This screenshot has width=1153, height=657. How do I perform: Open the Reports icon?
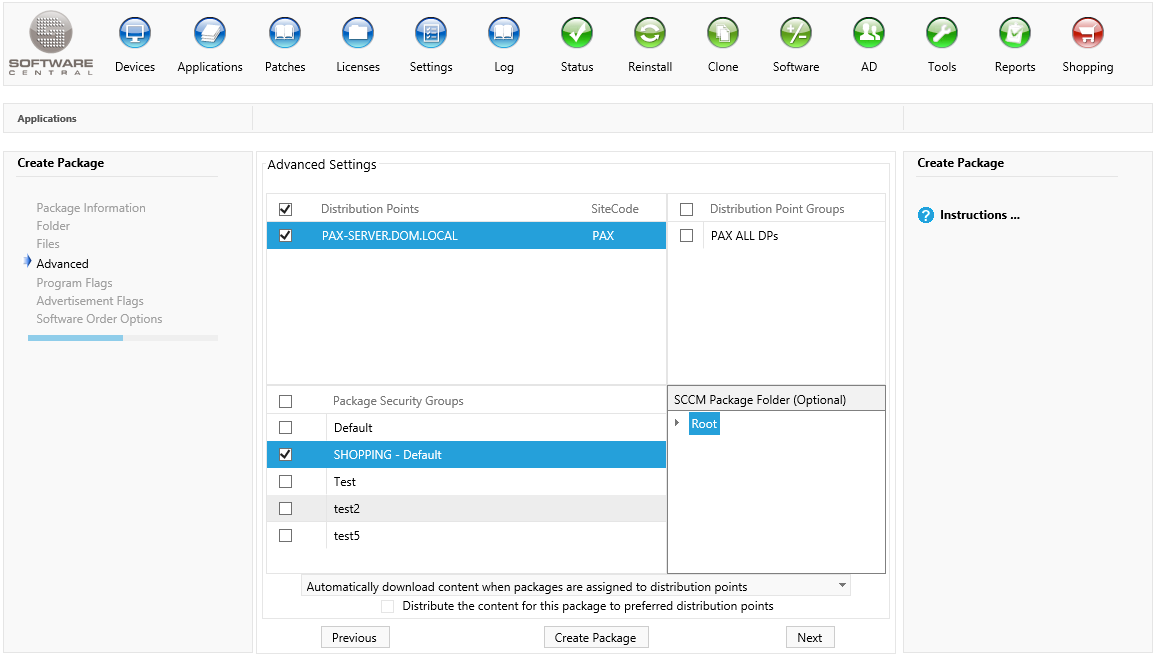pos(1014,34)
